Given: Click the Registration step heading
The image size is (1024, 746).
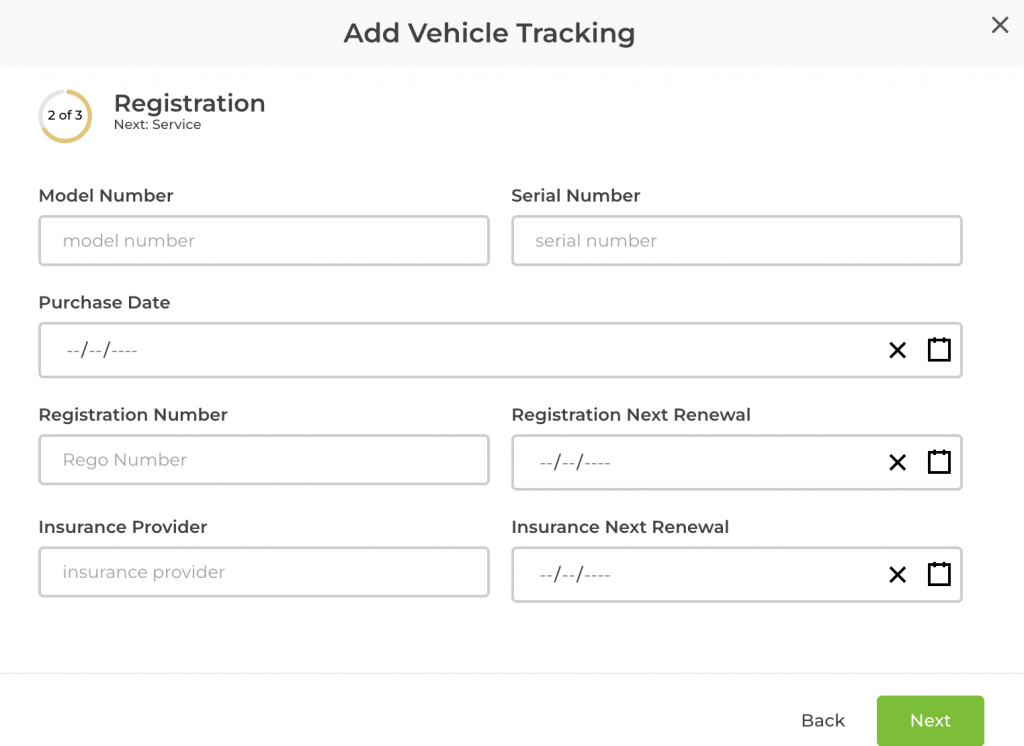Looking at the screenshot, I should [x=189, y=103].
